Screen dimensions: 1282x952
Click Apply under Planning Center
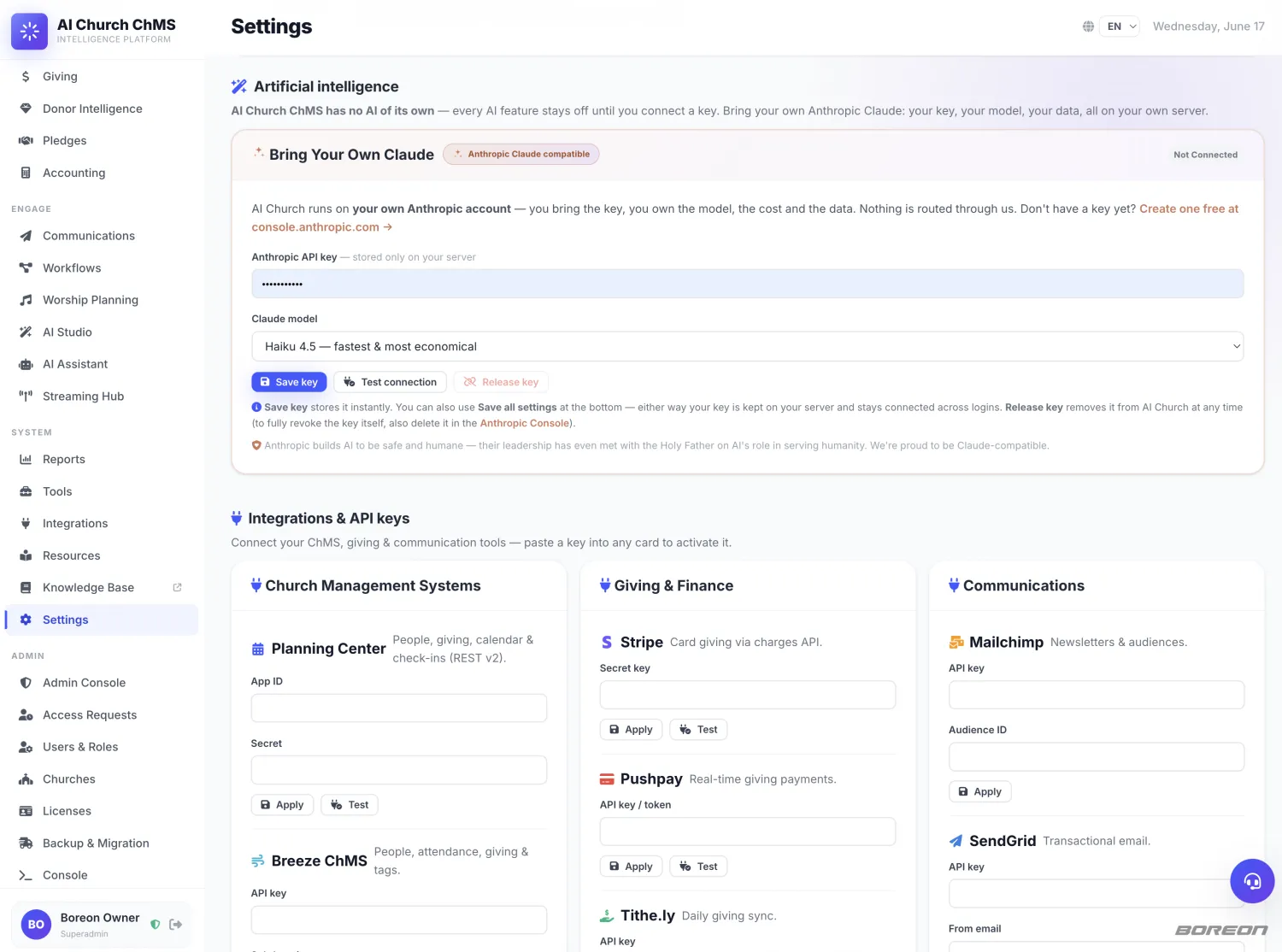tap(282, 805)
